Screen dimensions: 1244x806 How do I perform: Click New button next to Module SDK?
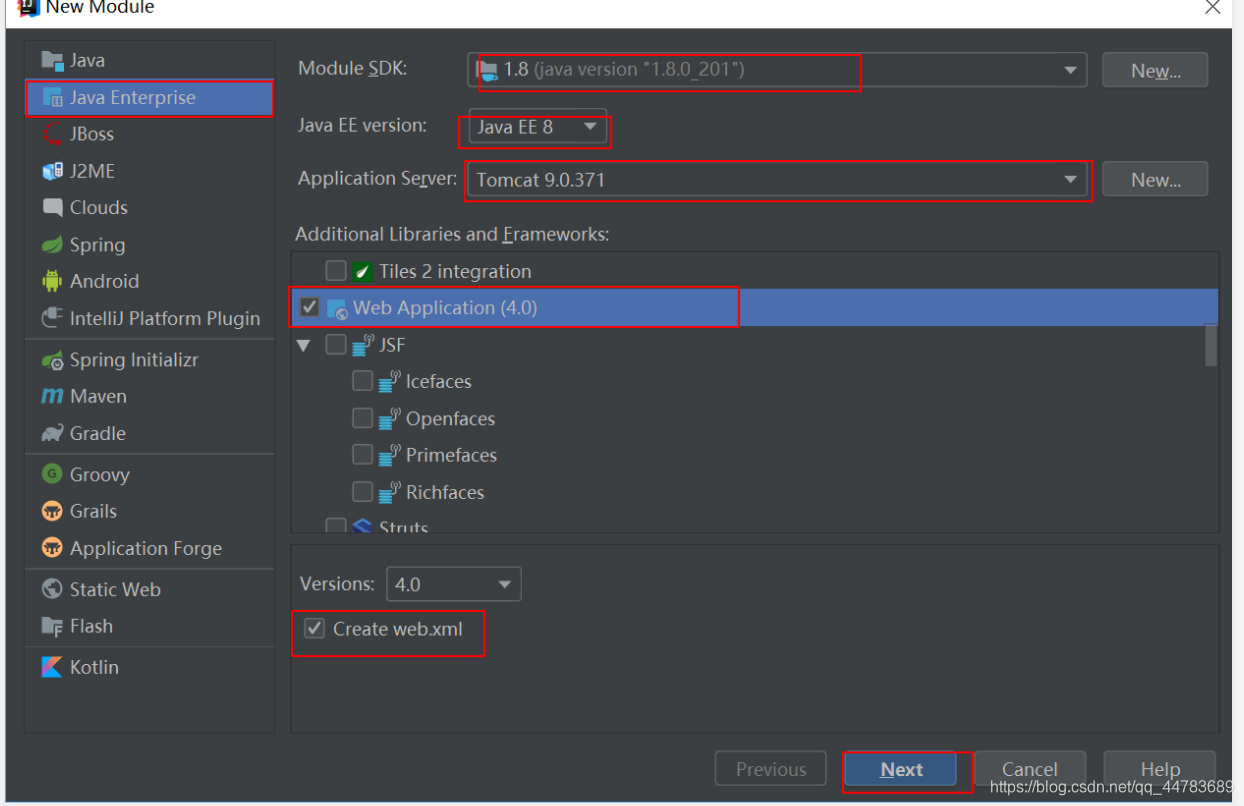point(1155,70)
